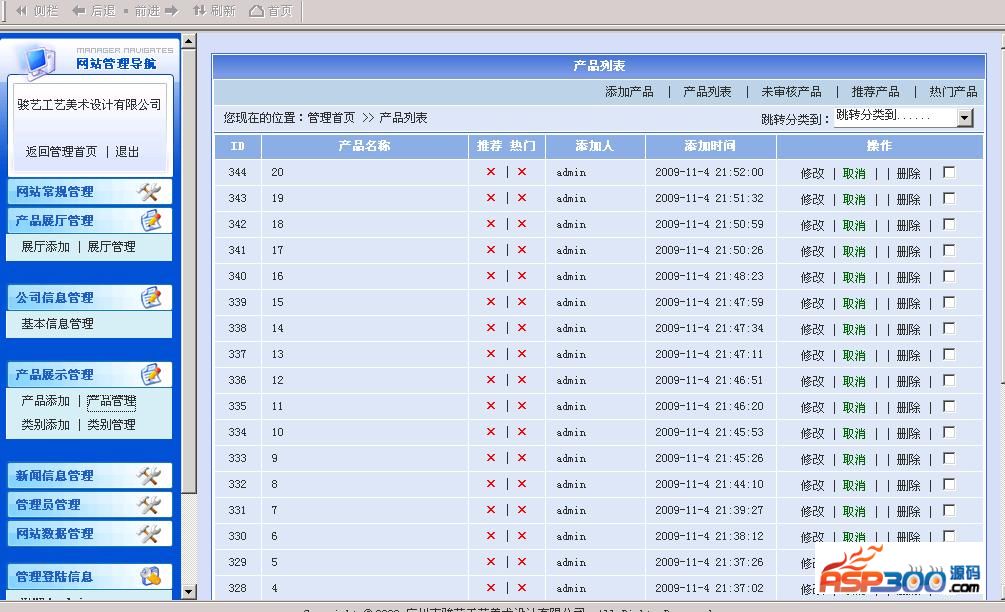This screenshot has width=1005, height=612.
Task: Click the computer logo in the navigation header
Action: tap(40, 62)
